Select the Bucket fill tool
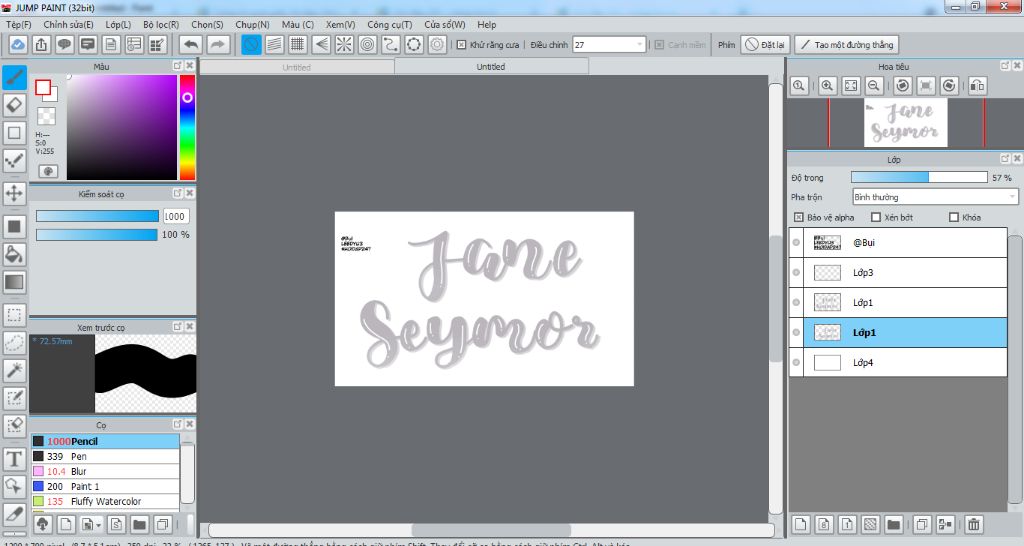This screenshot has height=546, width=1024. tap(14, 254)
